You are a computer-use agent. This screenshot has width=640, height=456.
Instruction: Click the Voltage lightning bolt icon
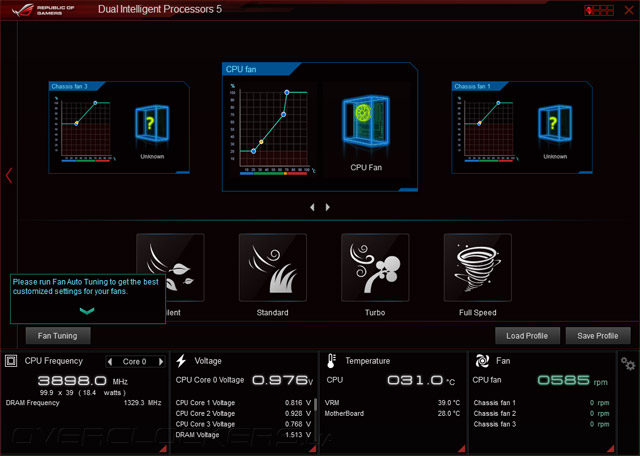point(181,361)
